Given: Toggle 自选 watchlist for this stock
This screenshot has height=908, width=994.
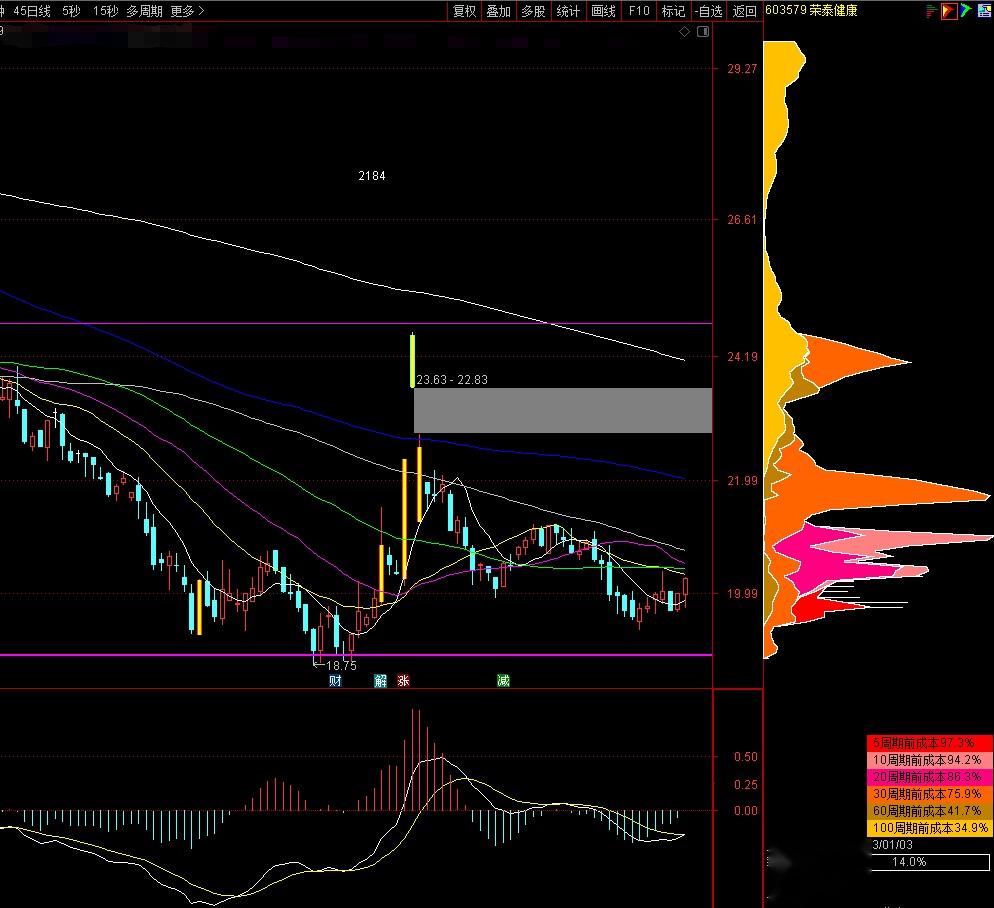Looking at the screenshot, I should [707, 11].
